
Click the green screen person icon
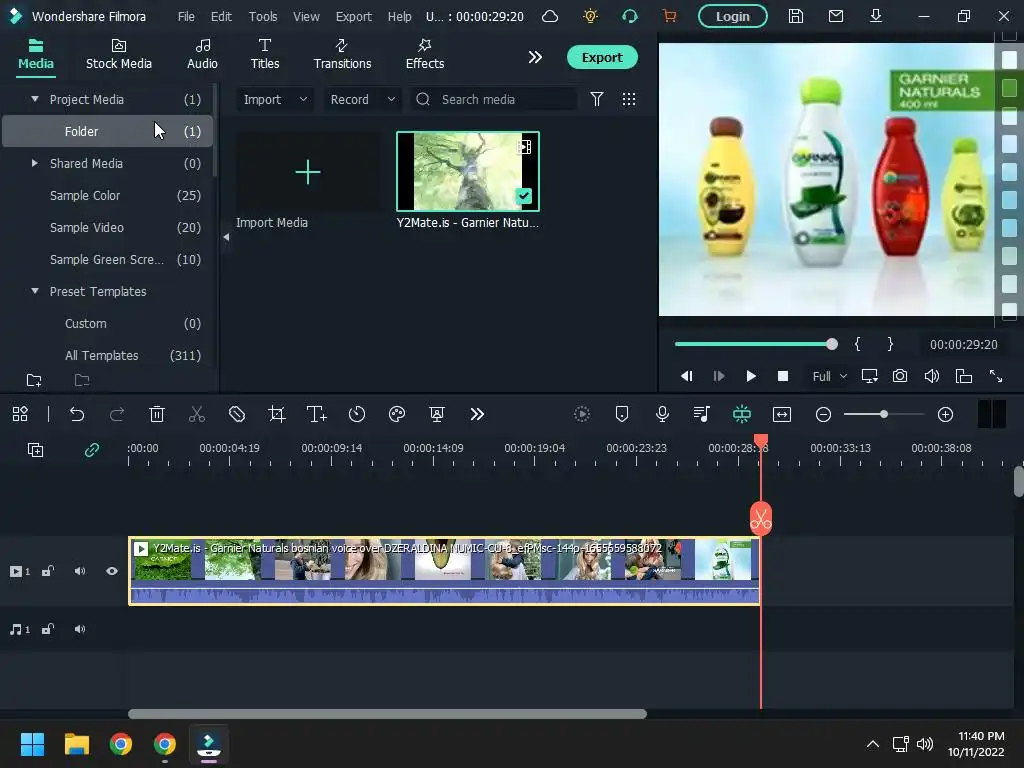[437, 414]
